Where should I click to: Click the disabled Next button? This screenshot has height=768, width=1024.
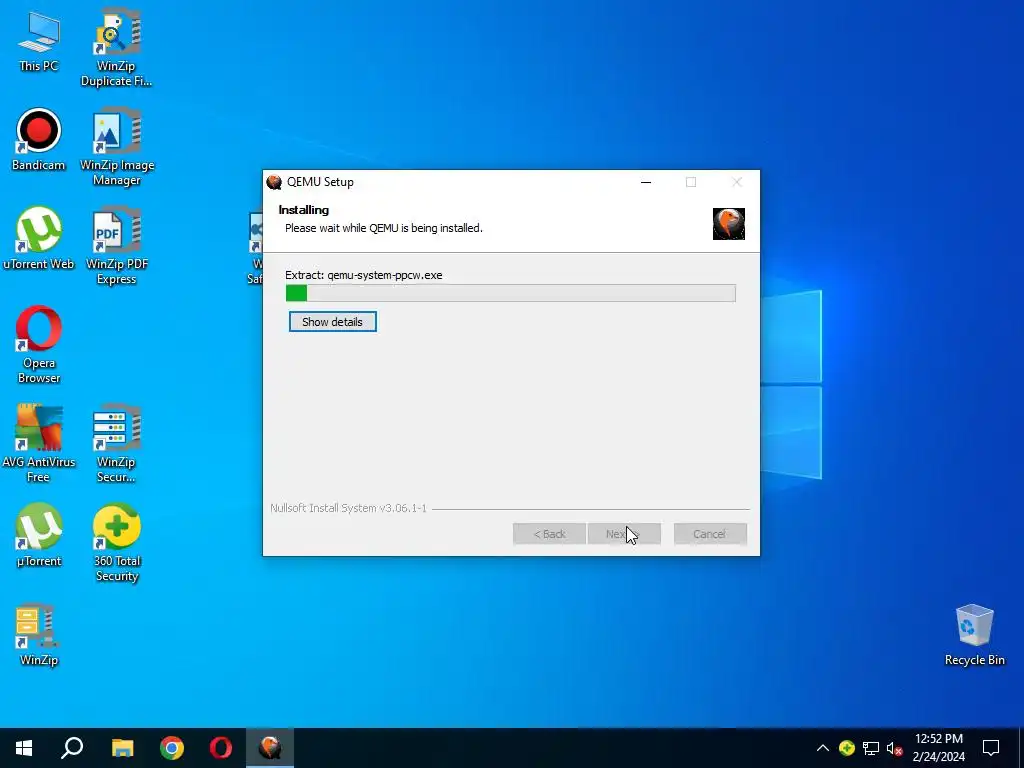tap(624, 534)
